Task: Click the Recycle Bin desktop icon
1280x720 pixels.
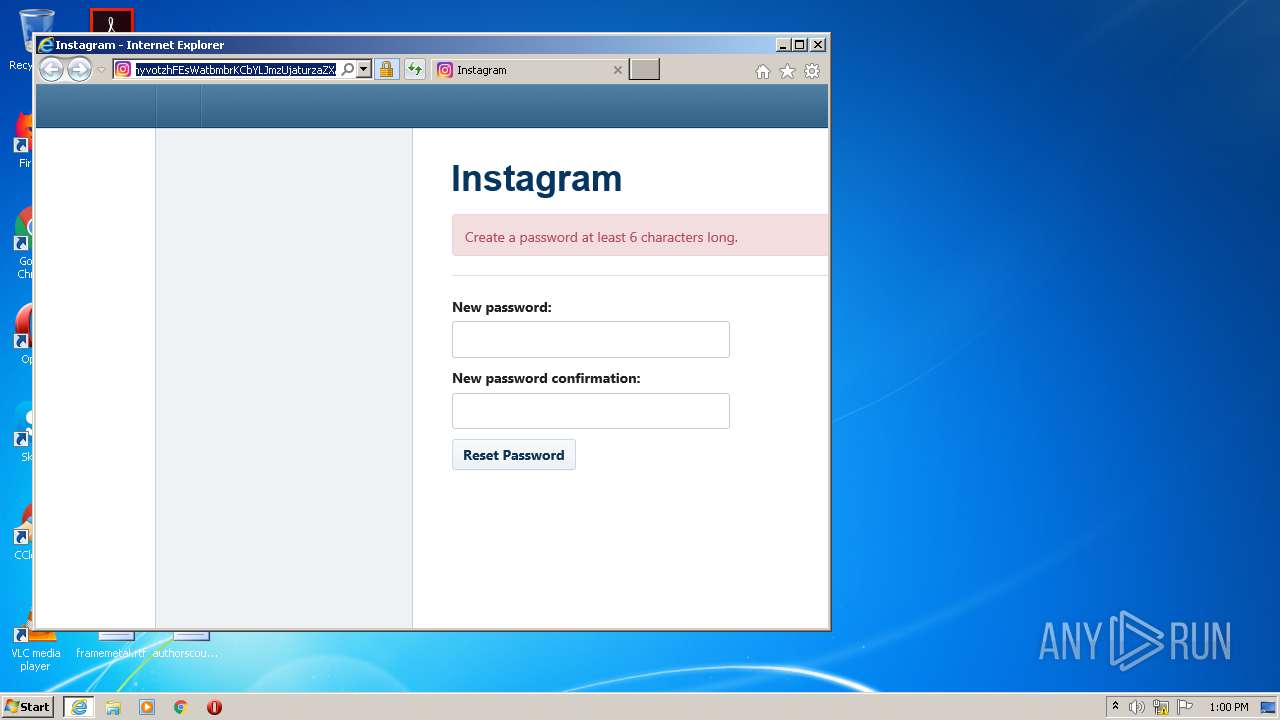Action: (x=35, y=22)
